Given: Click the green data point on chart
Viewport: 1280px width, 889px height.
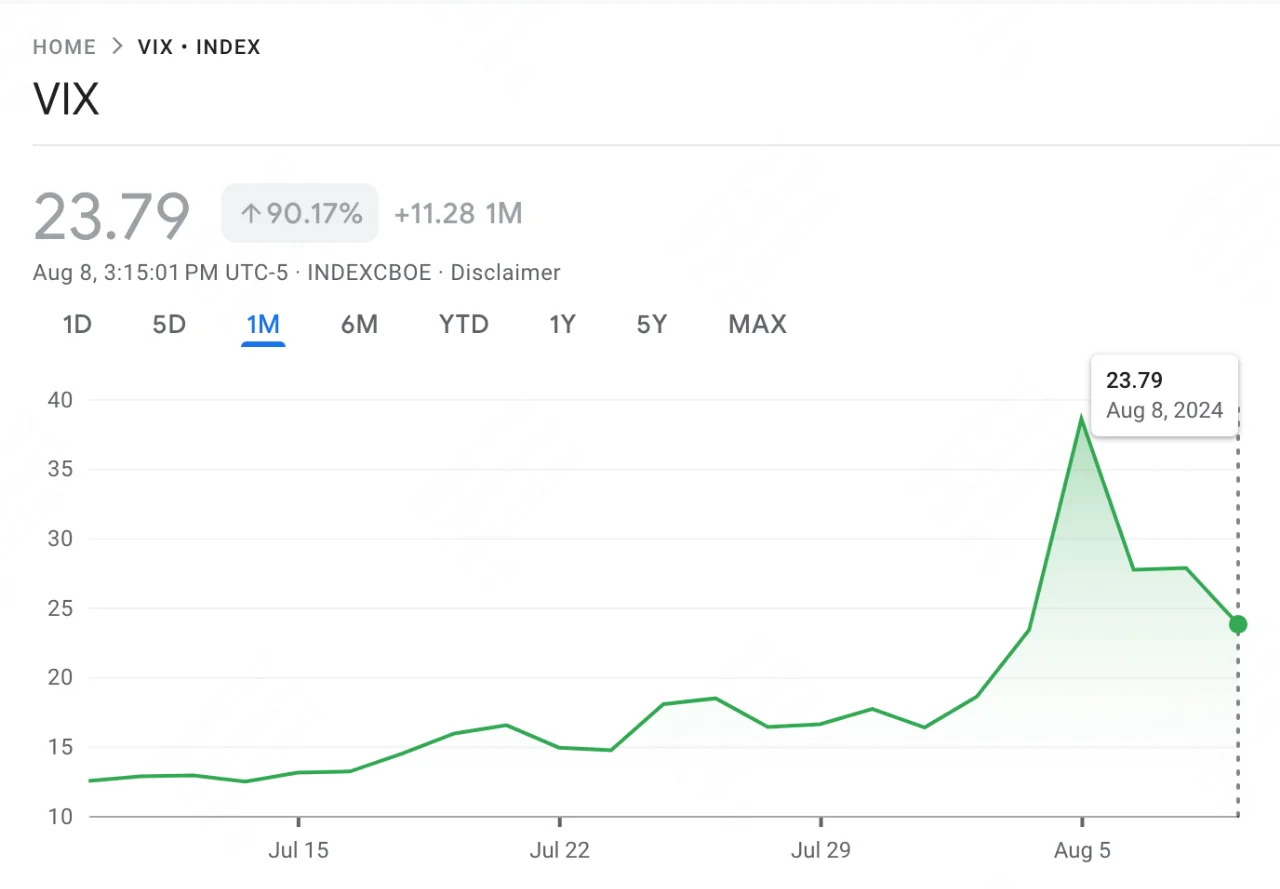Looking at the screenshot, I should pyautogui.click(x=1238, y=624).
